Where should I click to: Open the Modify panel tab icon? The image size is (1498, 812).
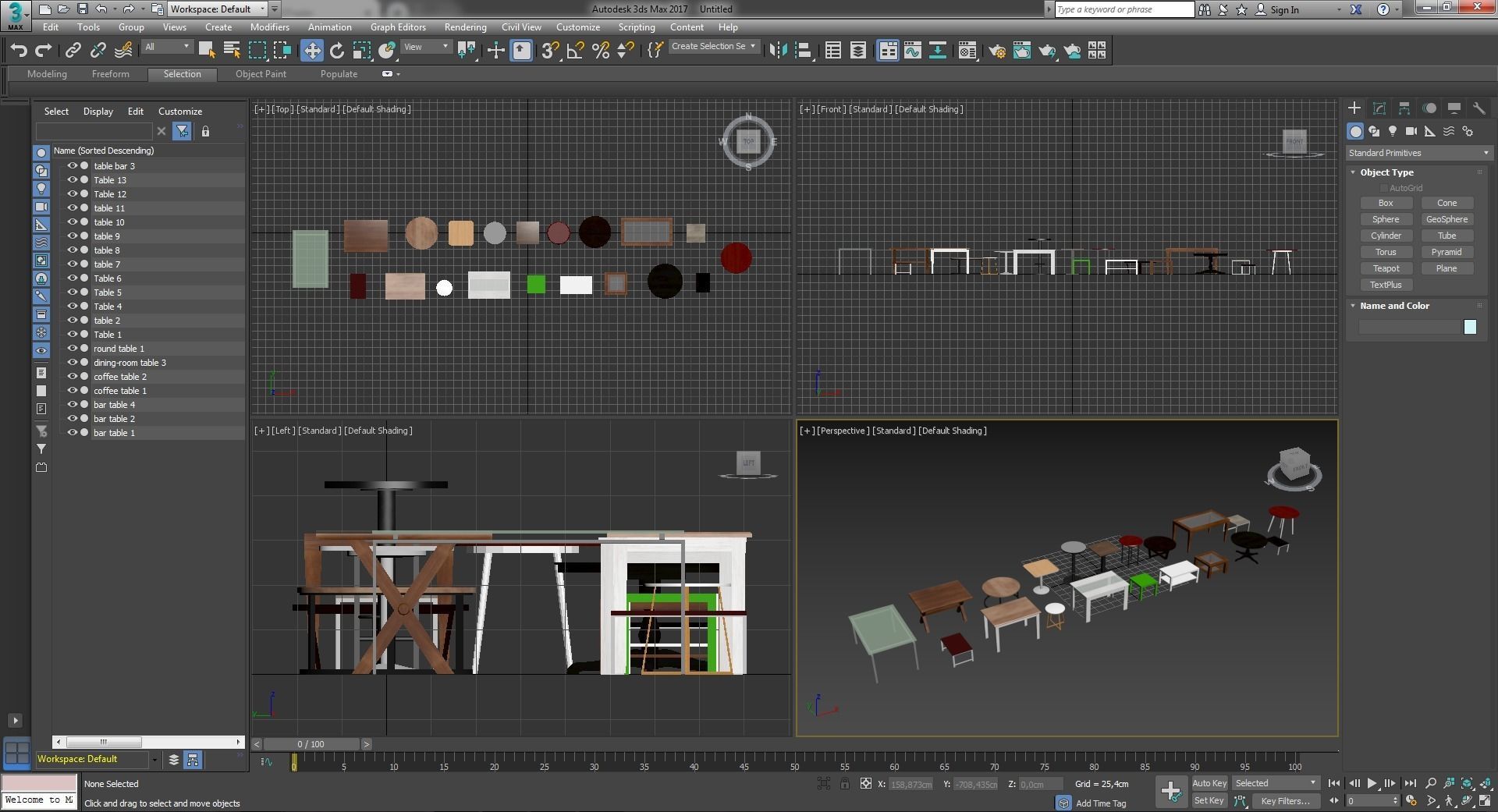tap(1379, 108)
